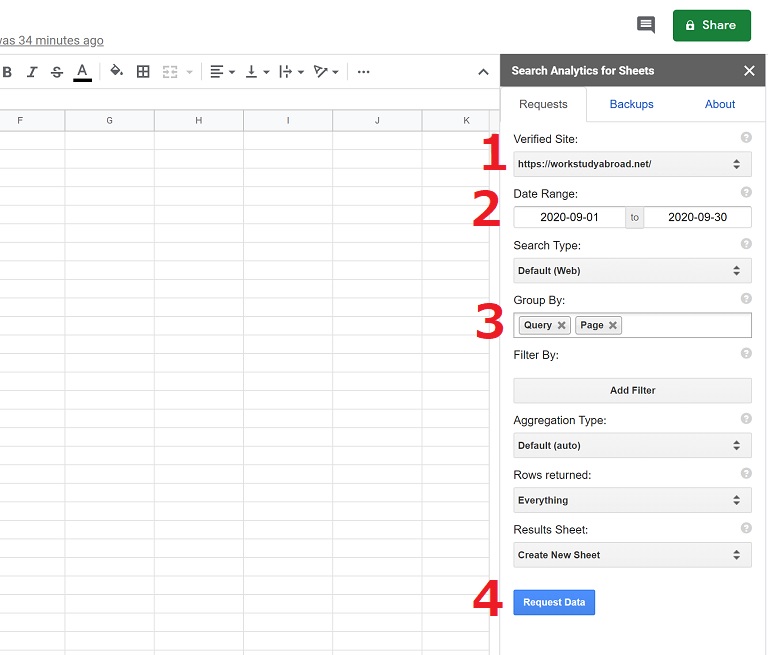Image resolution: width=768 pixels, height=655 pixels.
Task: Click the green Share button
Action: tap(711, 25)
